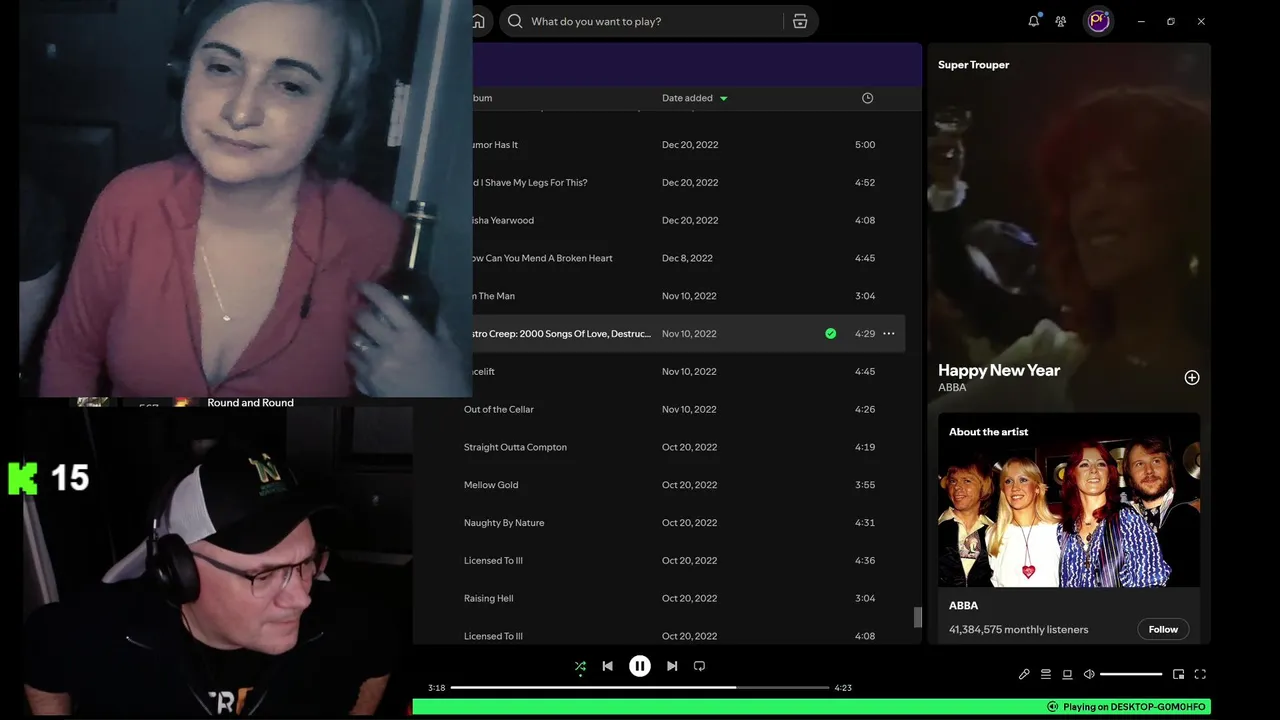Open the Browse icon in search bar
Image resolution: width=1280 pixels, height=720 pixels.
click(x=800, y=21)
